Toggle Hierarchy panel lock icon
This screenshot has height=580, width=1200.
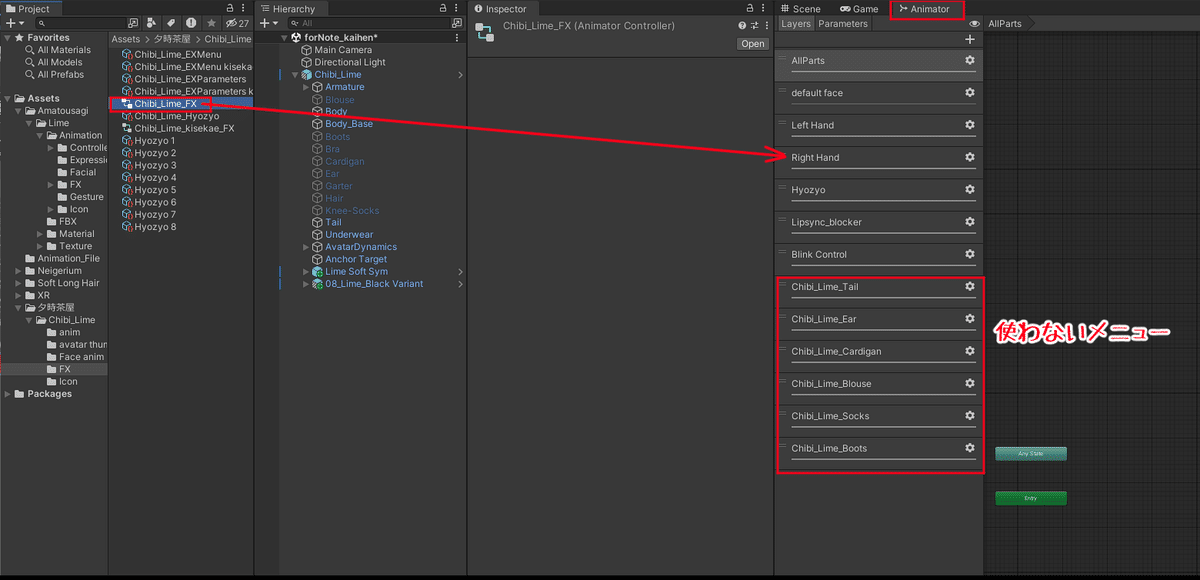tap(444, 8)
